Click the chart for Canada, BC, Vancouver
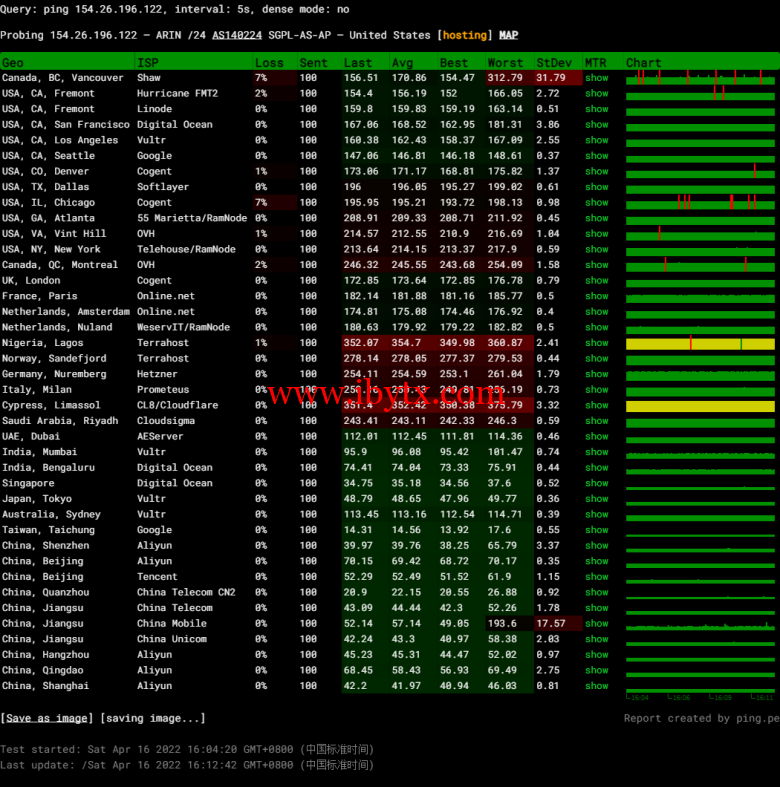The height and width of the screenshot is (787, 780). click(700, 78)
